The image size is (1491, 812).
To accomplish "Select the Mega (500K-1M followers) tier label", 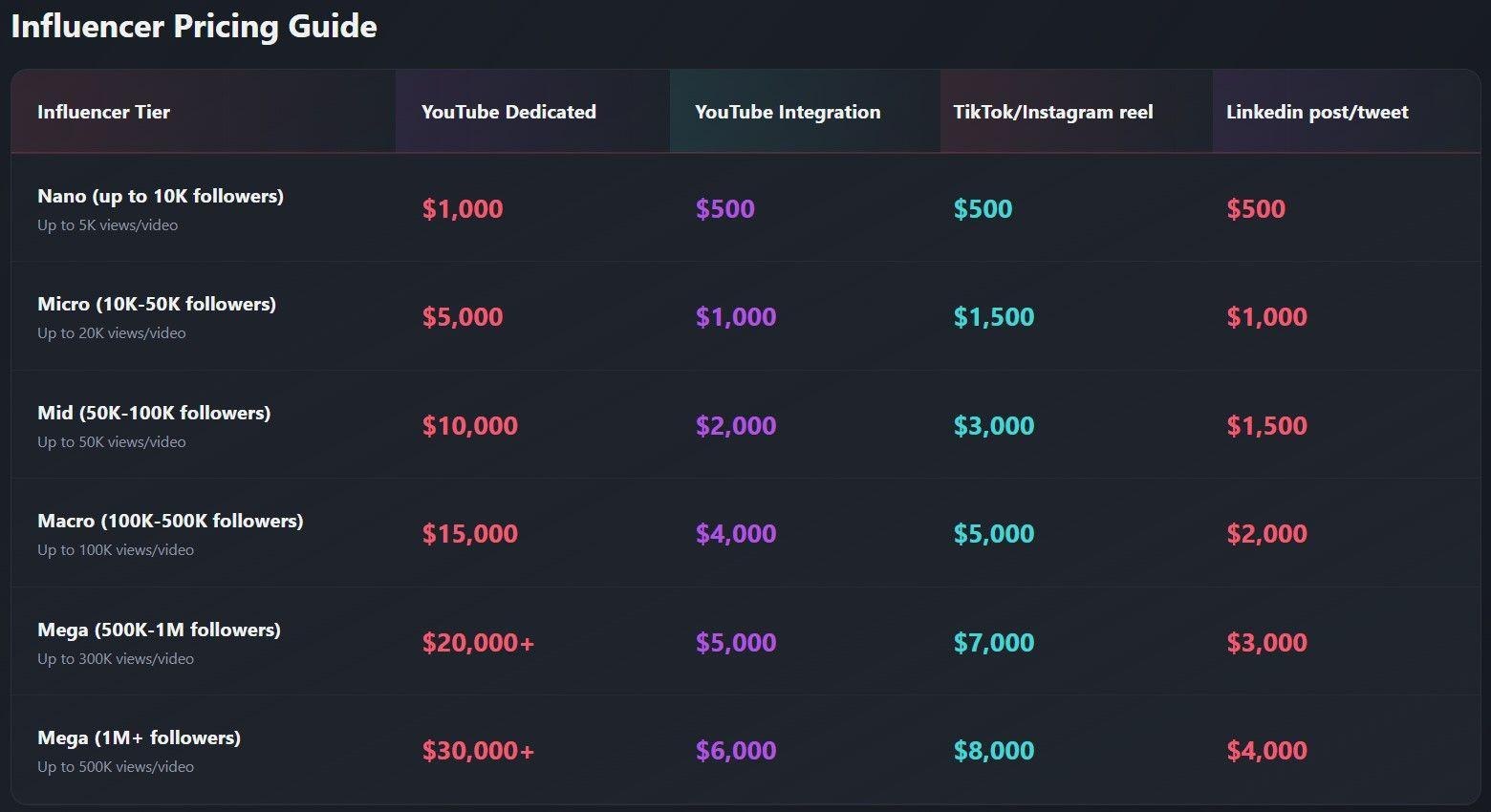I will (159, 630).
